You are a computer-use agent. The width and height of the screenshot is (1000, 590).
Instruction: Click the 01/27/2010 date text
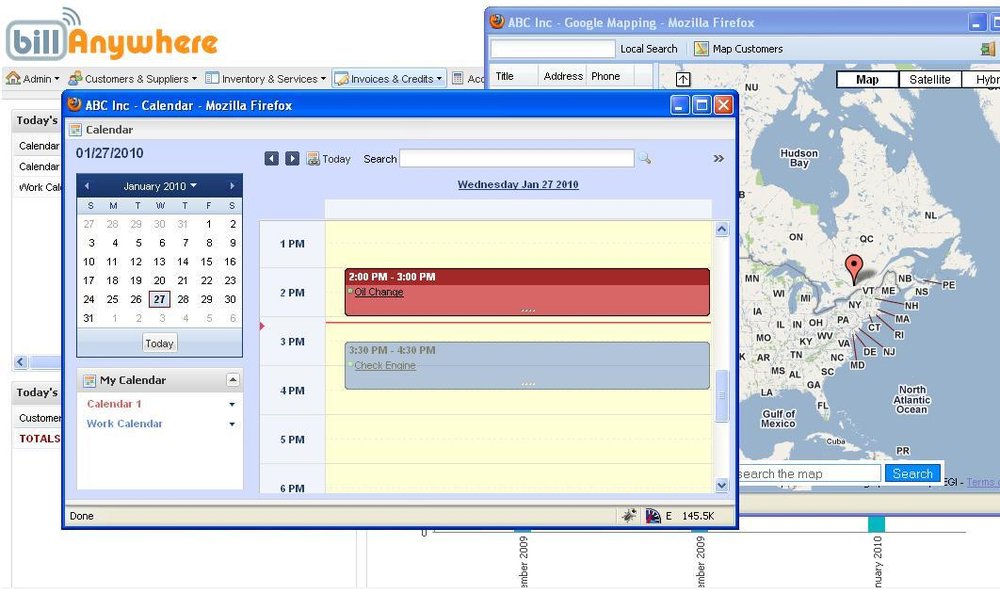(110, 153)
